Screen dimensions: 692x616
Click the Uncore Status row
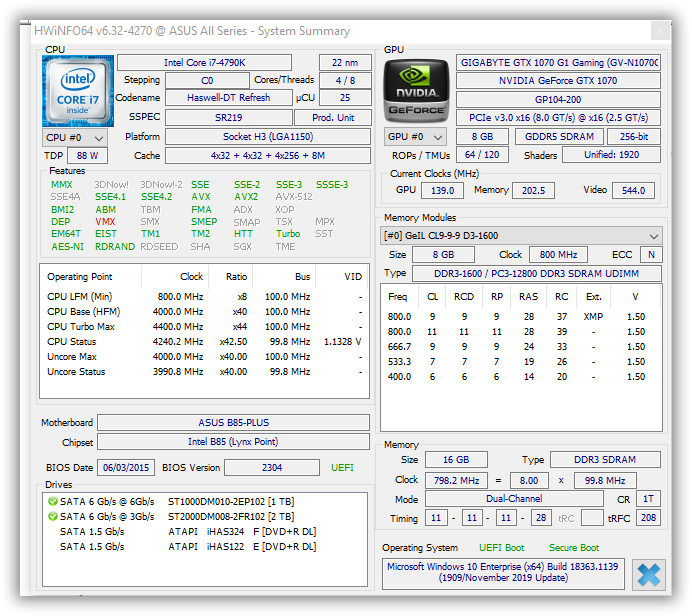coord(204,372)
